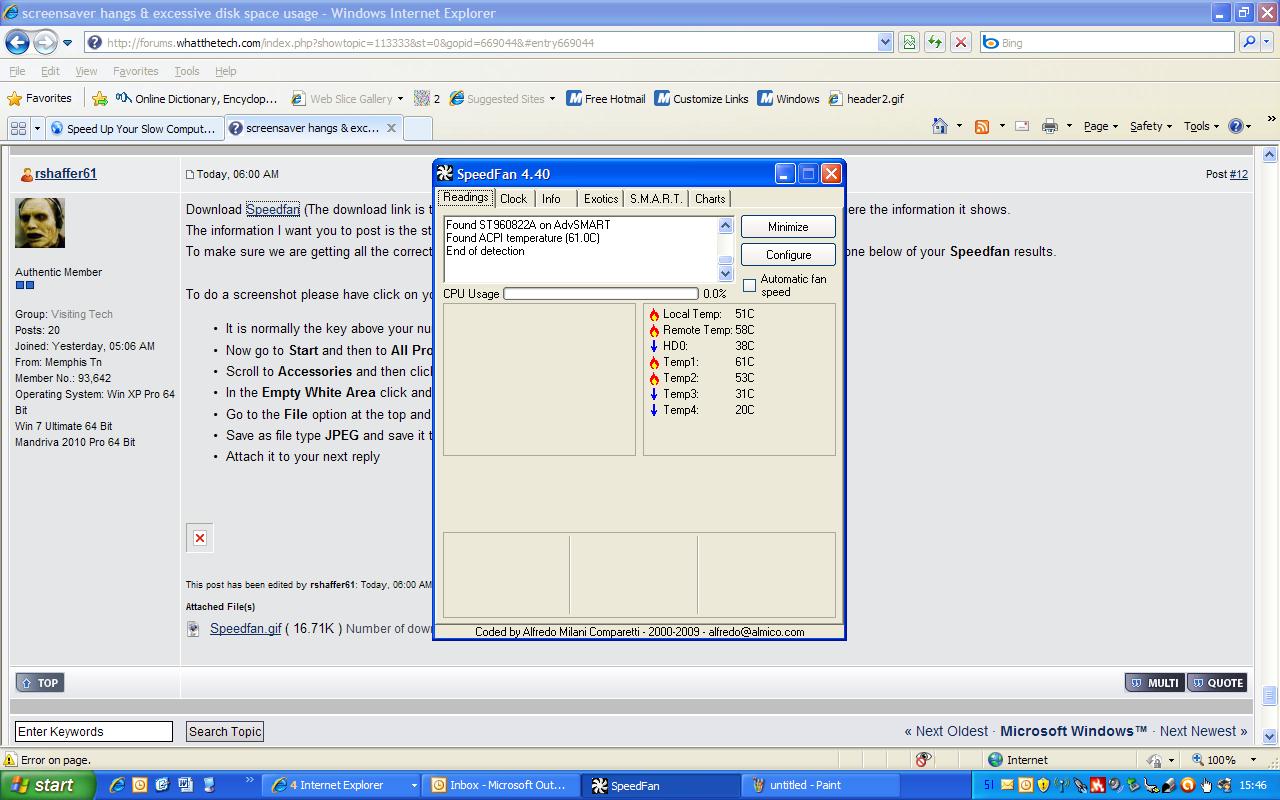Open the Favorites menu in menu bar

135,71
